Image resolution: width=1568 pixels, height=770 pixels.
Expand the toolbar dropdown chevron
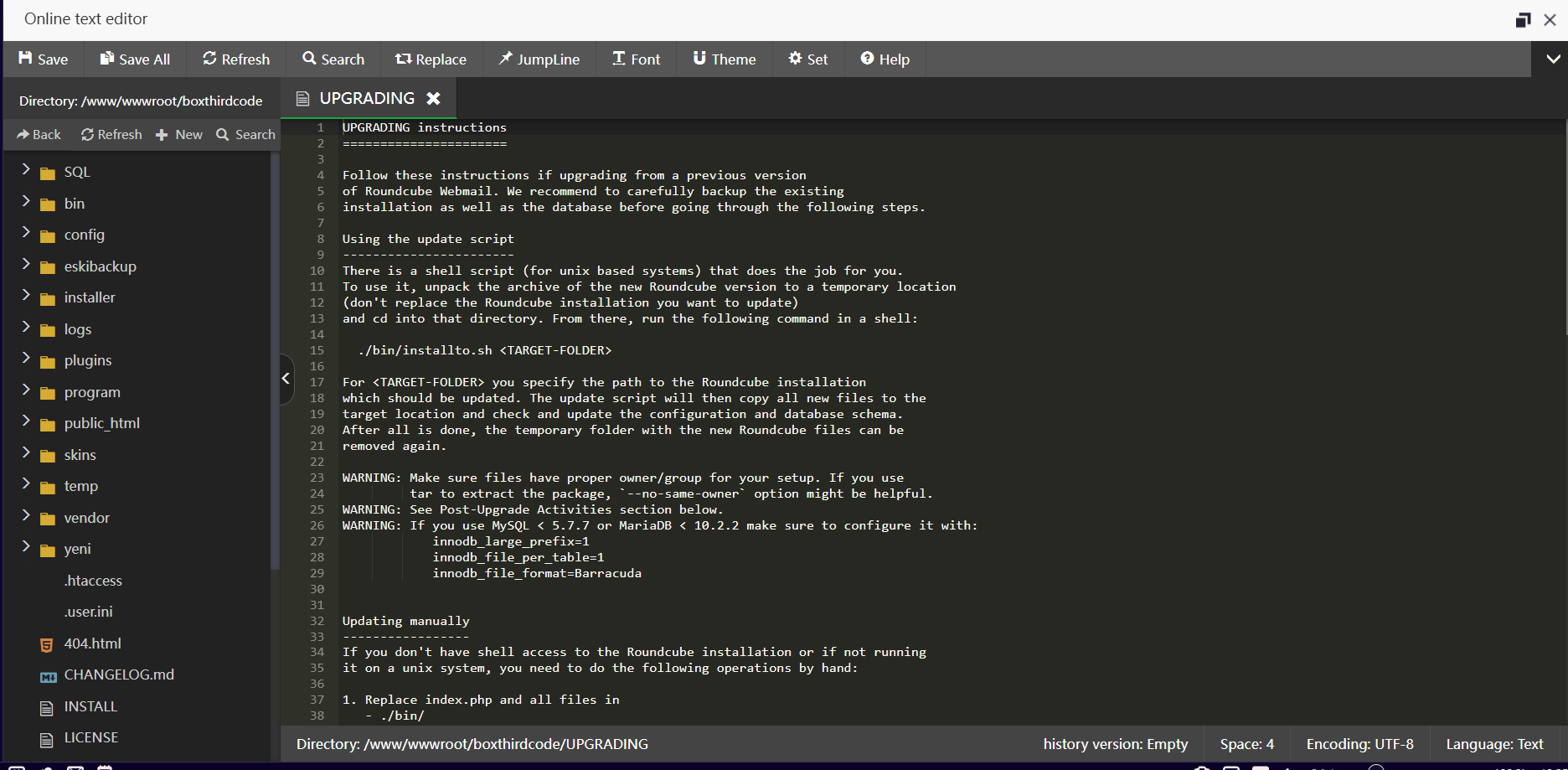[1552, 59]
